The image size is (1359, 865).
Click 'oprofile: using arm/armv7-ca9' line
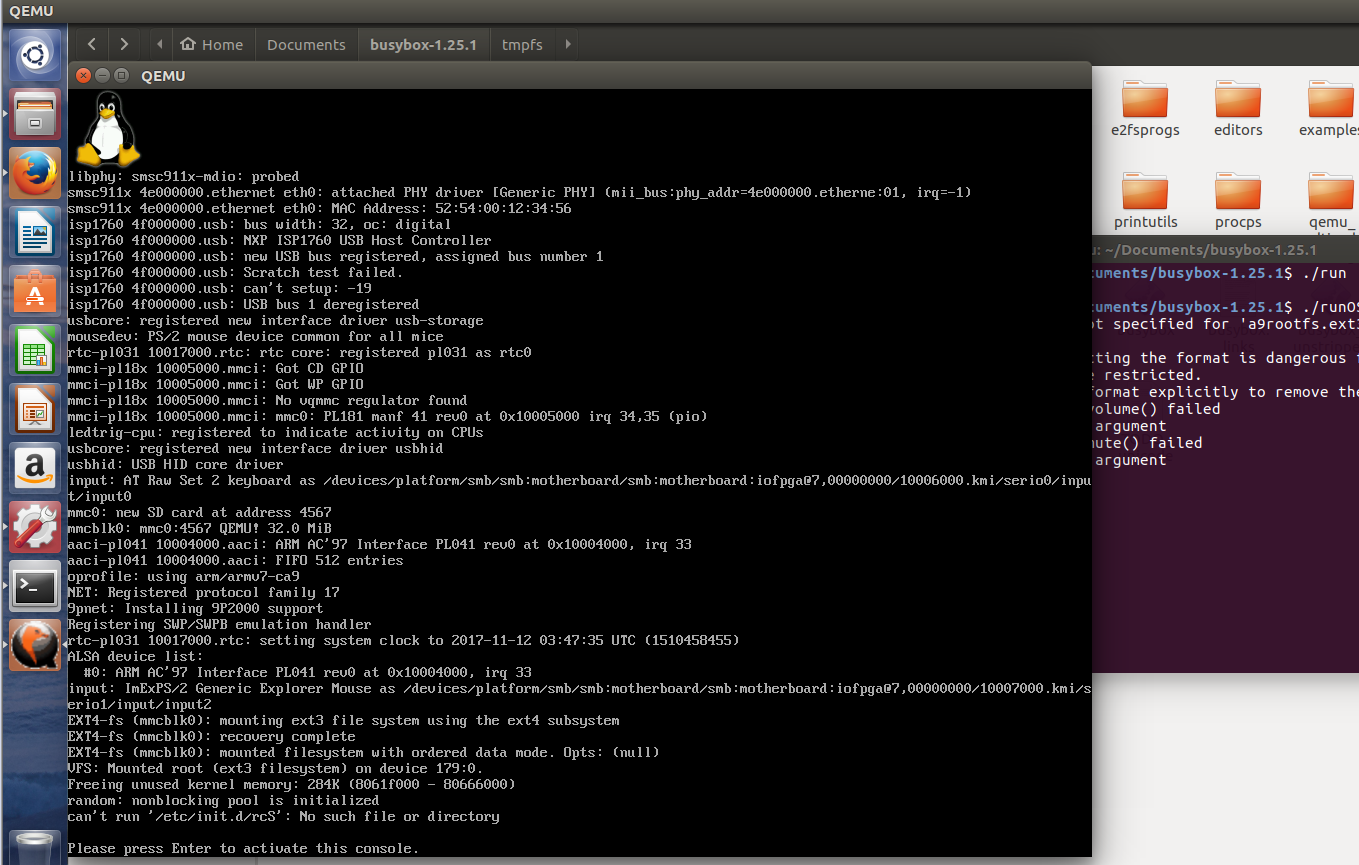point(183,576)
